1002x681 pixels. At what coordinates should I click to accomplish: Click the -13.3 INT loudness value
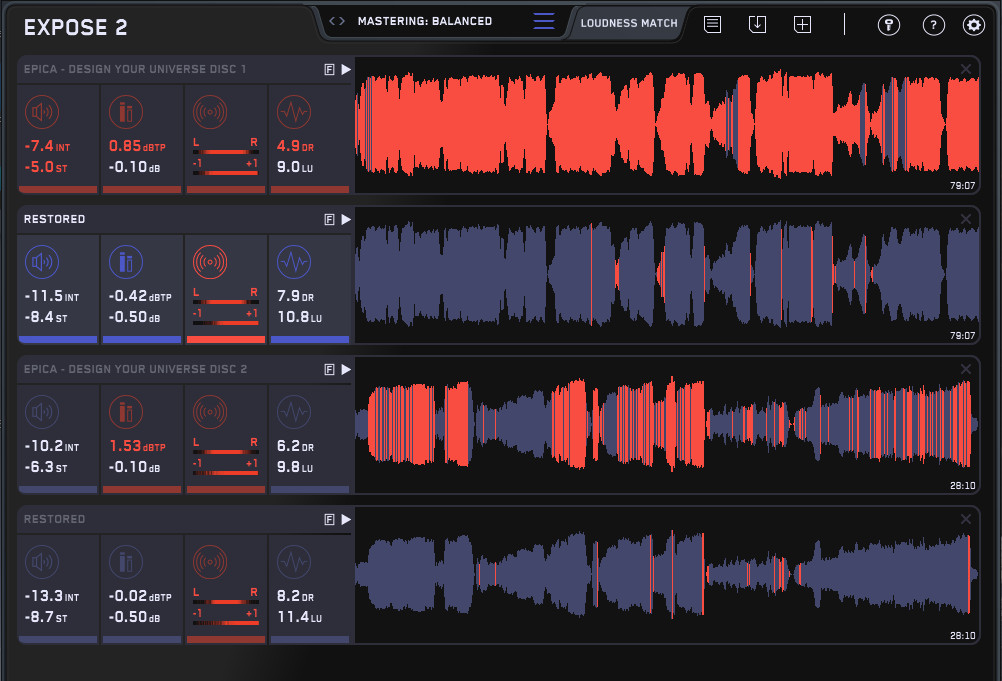click(x=52, y=597)
